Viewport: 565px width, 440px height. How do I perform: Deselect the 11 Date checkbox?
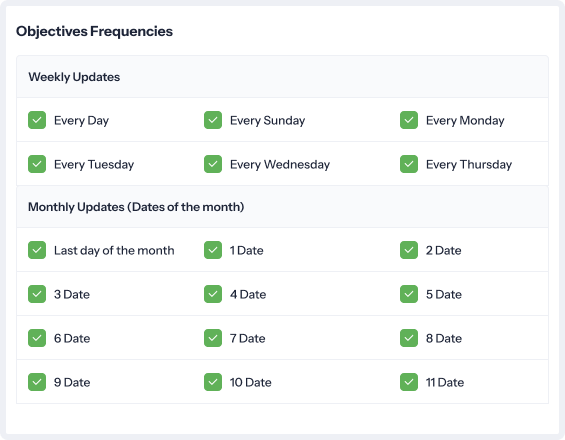click(x=409, y=382)
